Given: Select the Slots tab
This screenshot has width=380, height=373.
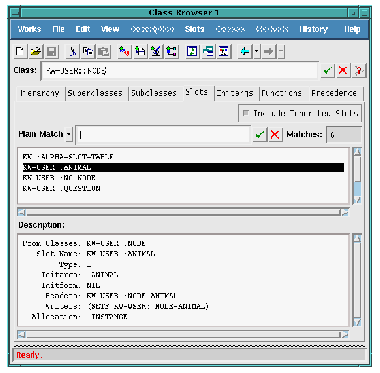Looking at the screenshot, I should 197,92.
